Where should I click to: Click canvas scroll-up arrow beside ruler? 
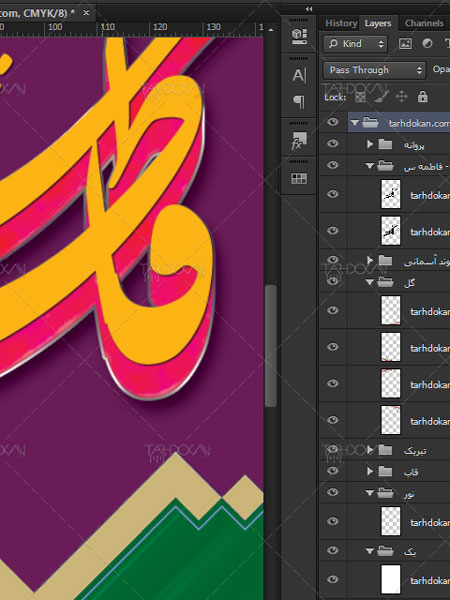point(271,30)
